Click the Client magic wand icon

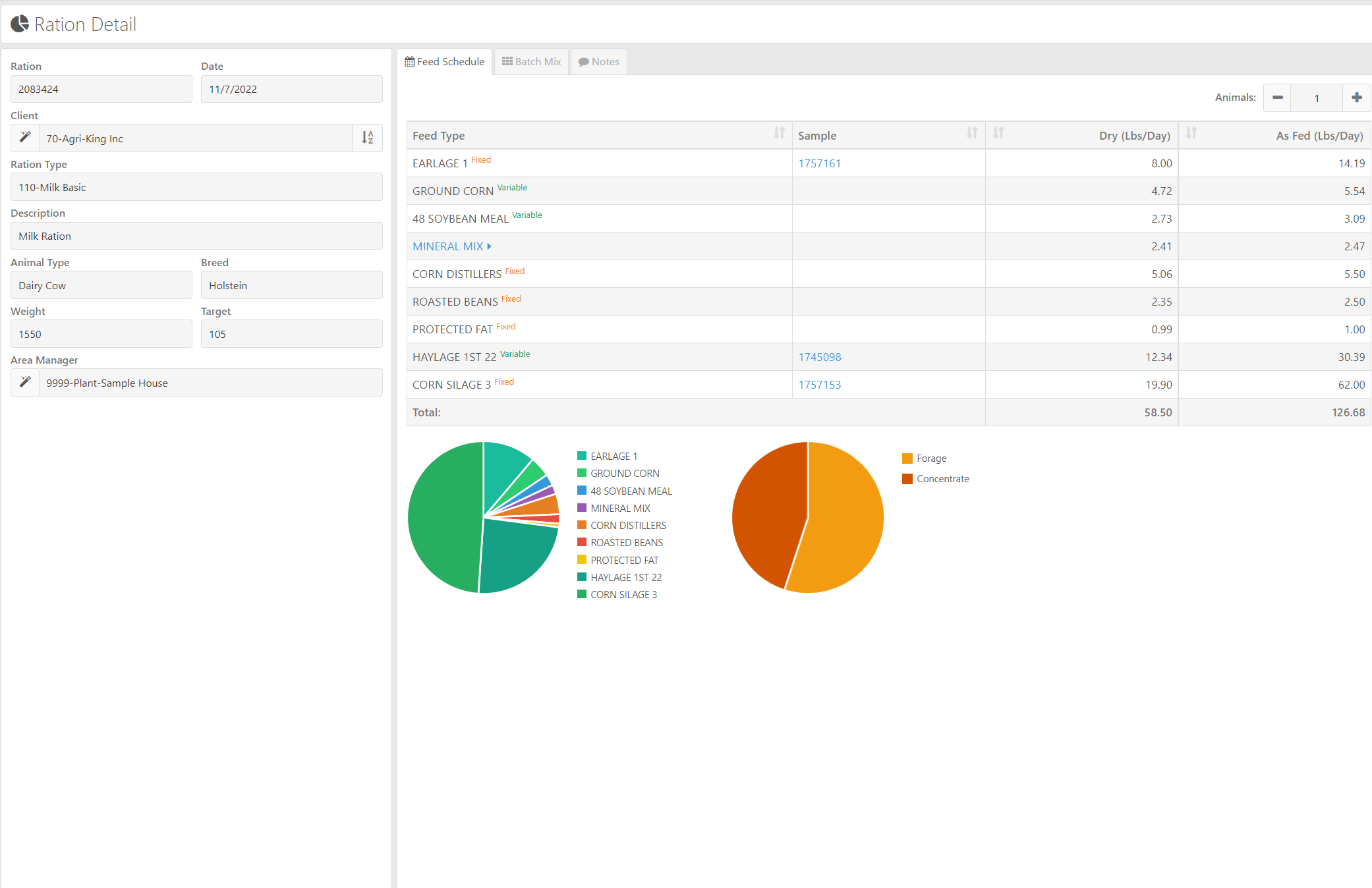(25, 138)
